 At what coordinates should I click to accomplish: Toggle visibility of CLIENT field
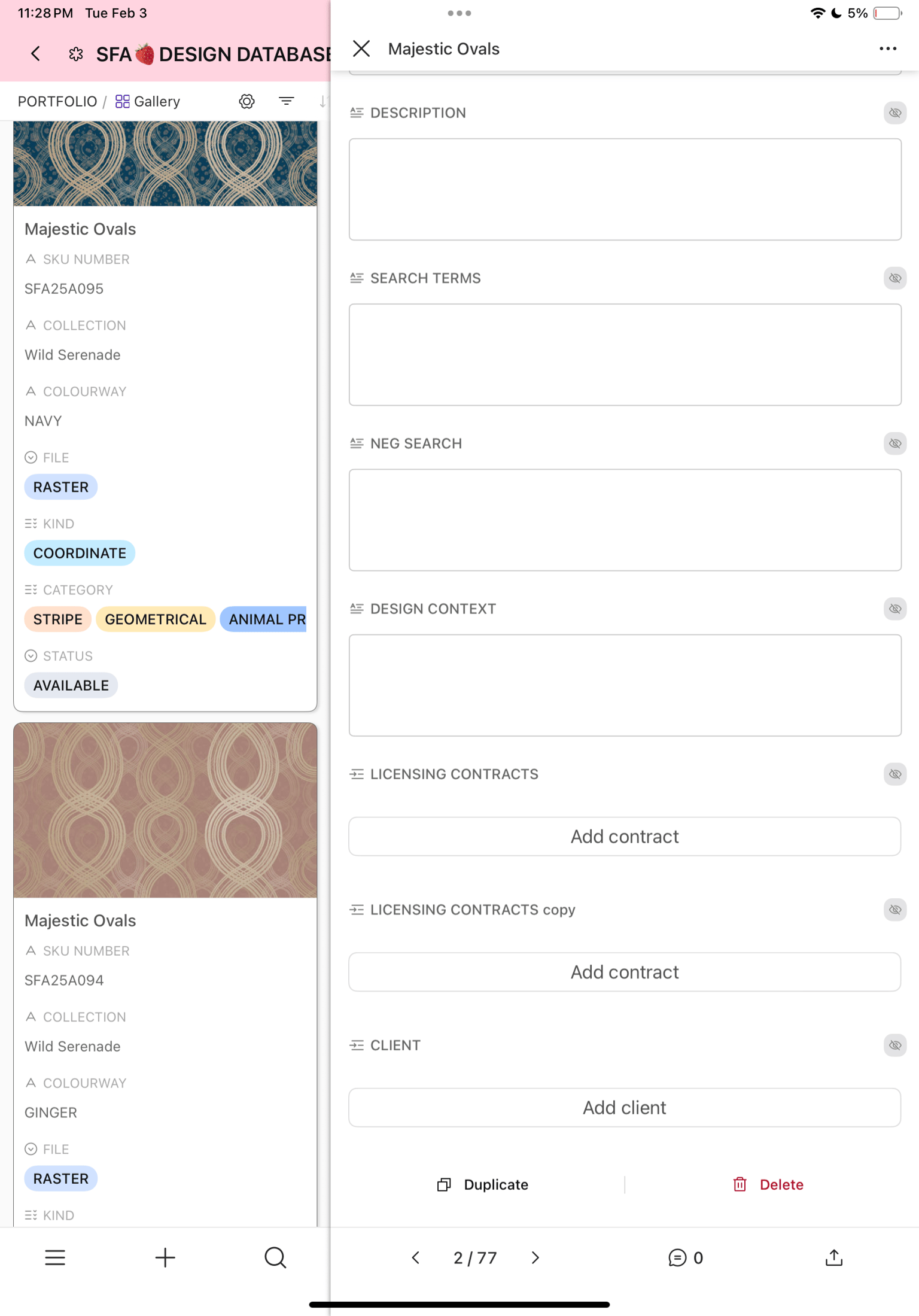pyautogui.click(x=895, y=1045)
